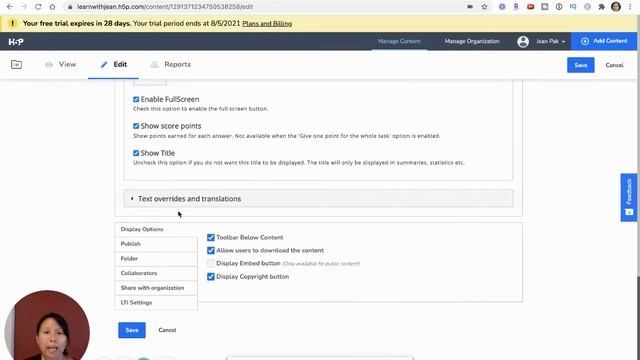Open the Folder side tab
This screenshot has height=360, width=640.
pos(156,259)
